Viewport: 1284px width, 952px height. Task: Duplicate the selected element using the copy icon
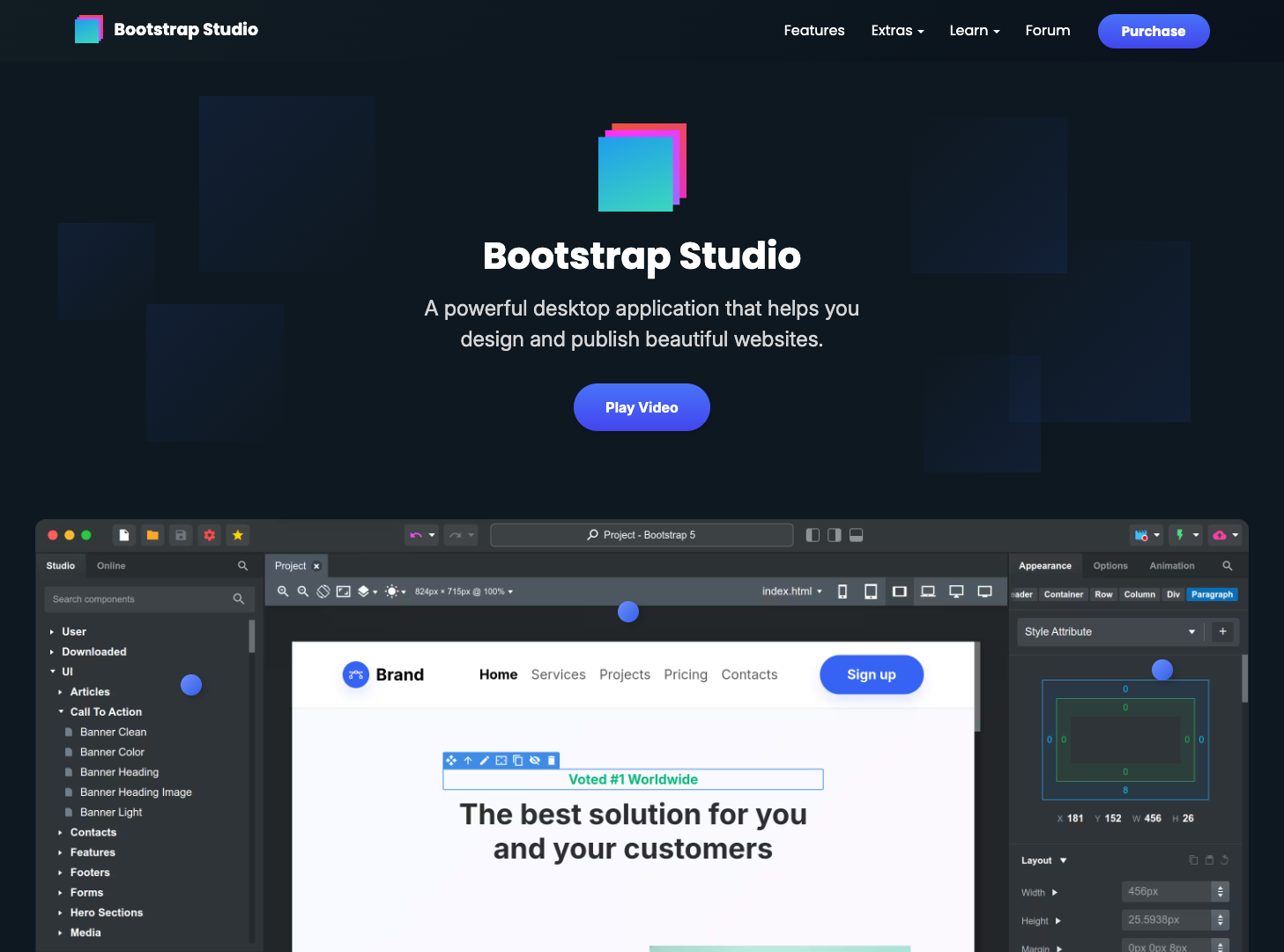517,760
